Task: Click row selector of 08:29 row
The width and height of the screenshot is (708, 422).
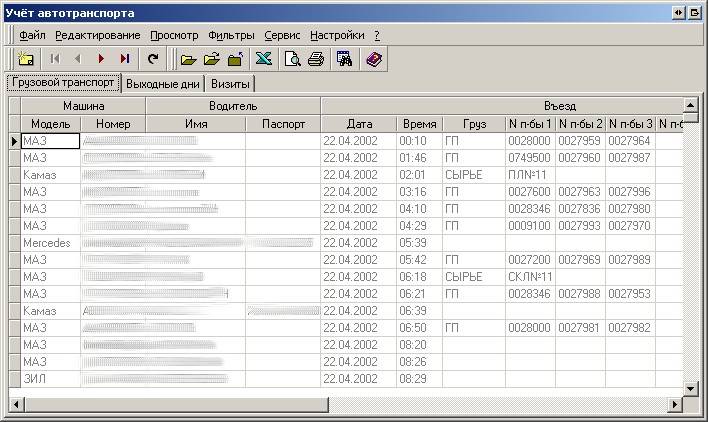Action: 15,379
